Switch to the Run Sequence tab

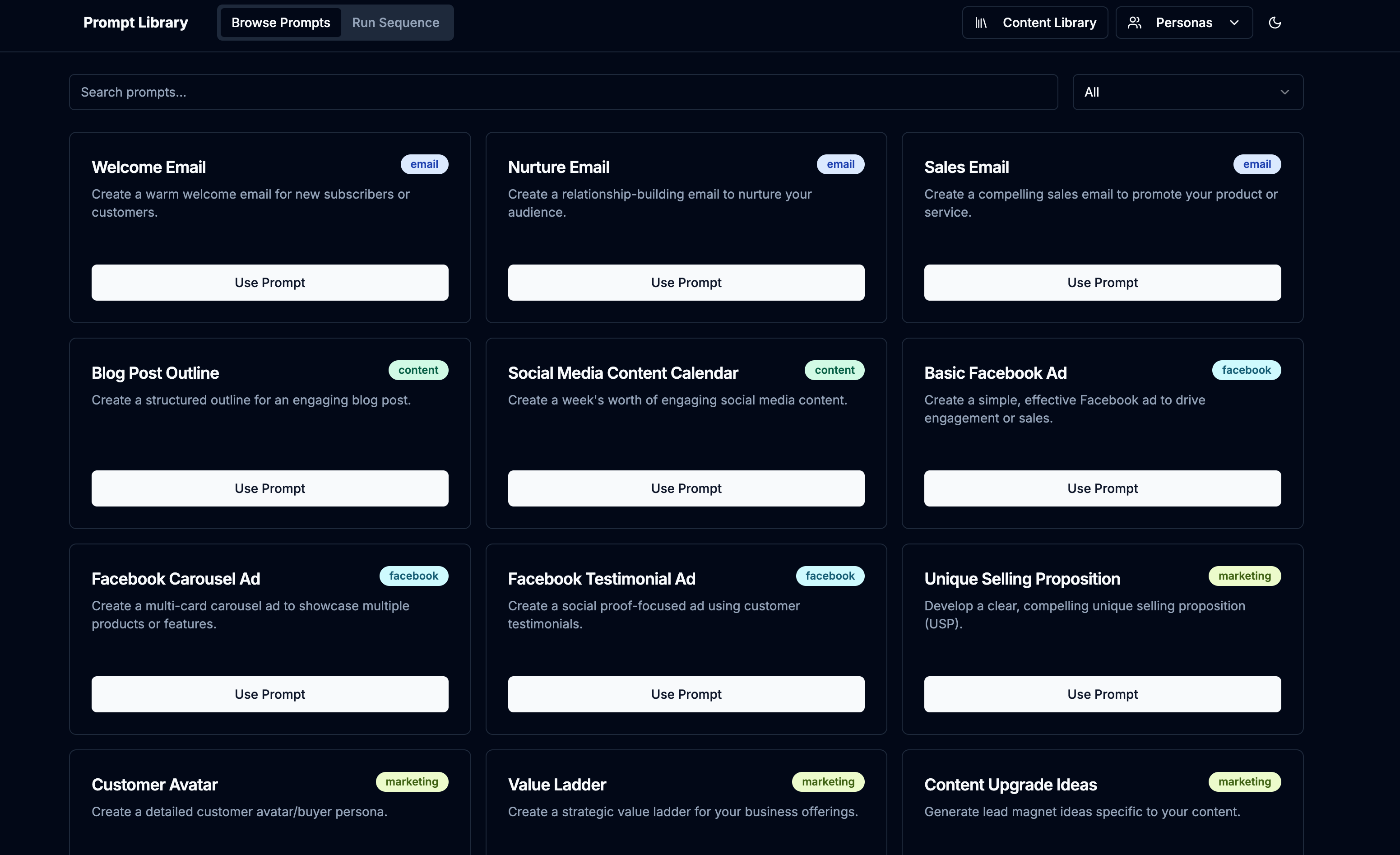pos(395,23)
